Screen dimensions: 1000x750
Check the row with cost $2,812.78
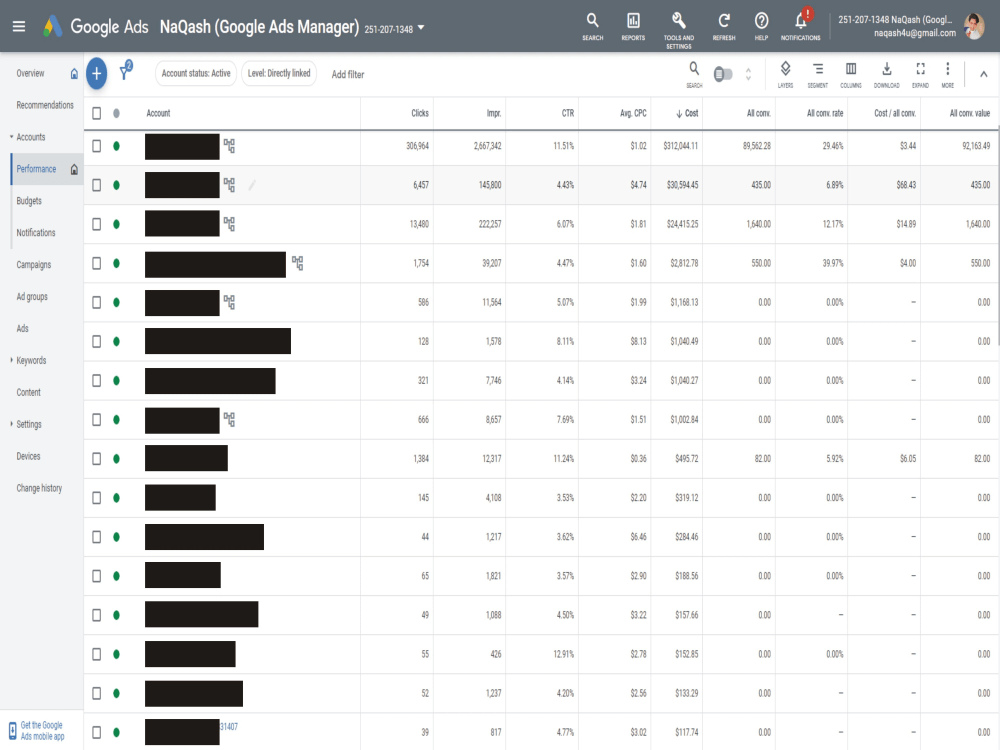96,263
